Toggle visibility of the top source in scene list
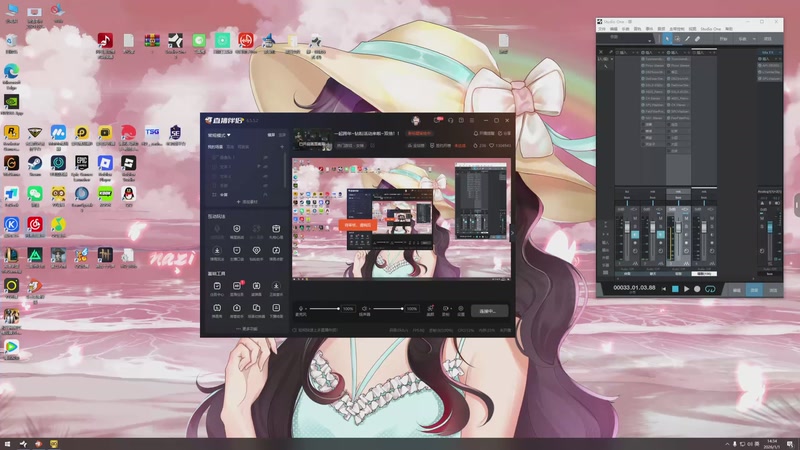The width and height of the screenshot is (800, 450). (x=266, y=157)
